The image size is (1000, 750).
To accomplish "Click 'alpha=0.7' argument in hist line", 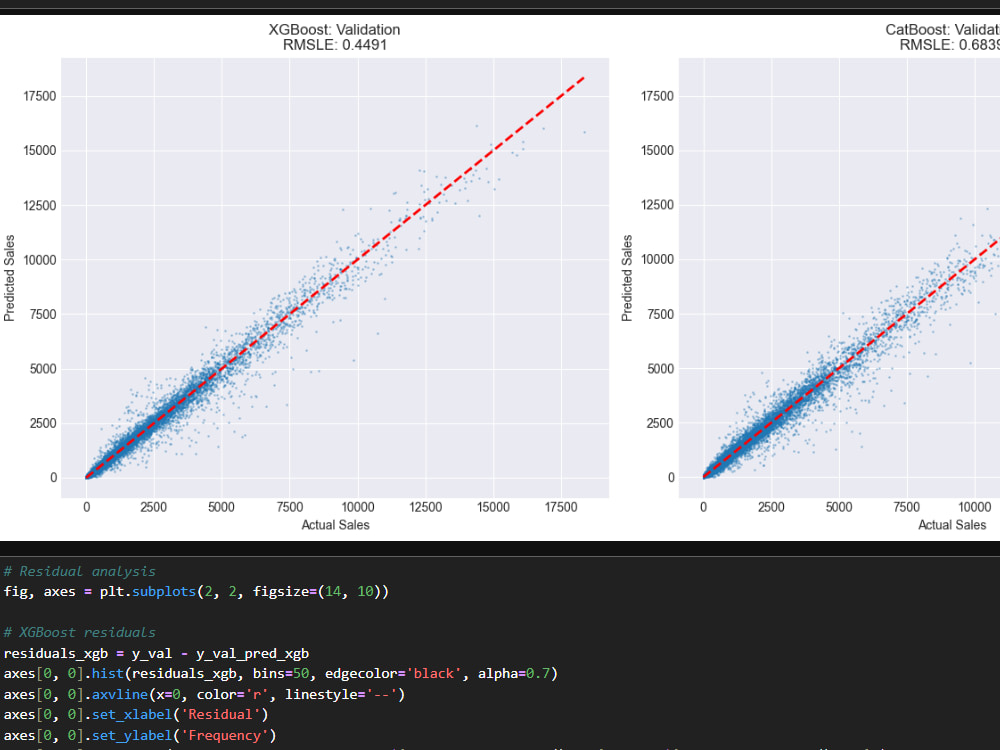I will pos(514,673).
